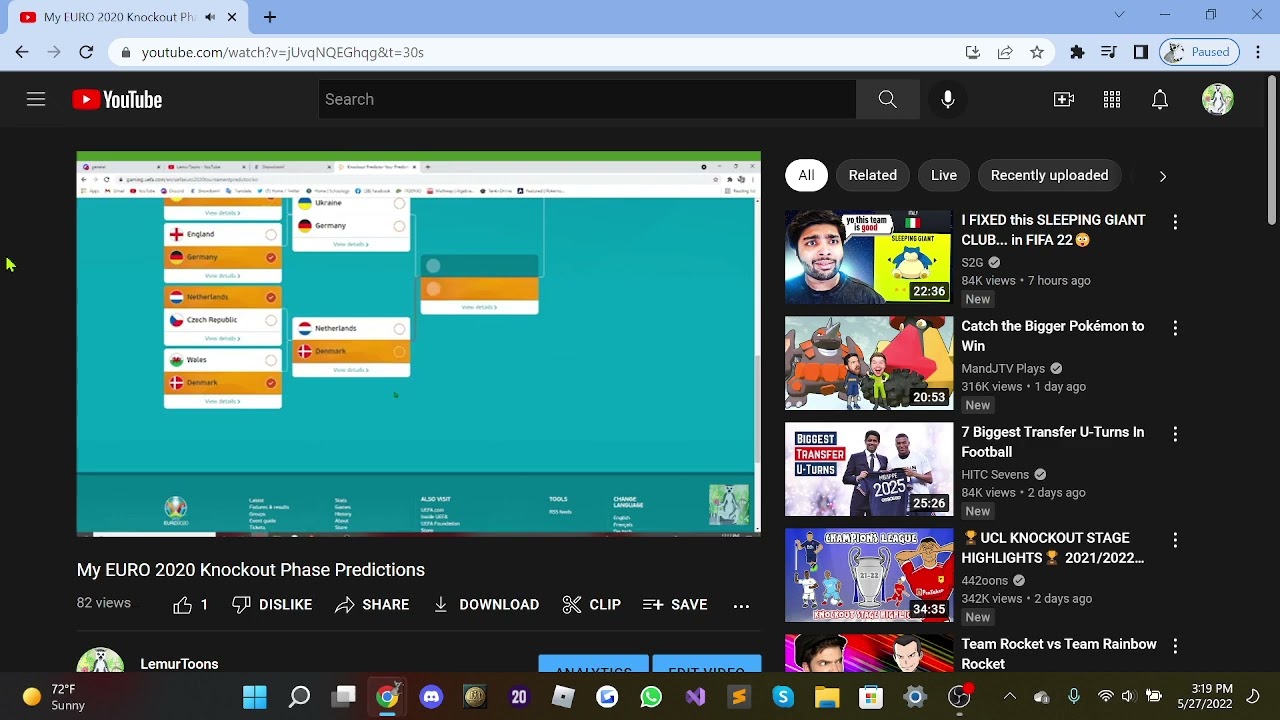This screenshot has height=720, width=1280.
Task: Select the Recently uploaded chip
Action: click(1049, 175)
